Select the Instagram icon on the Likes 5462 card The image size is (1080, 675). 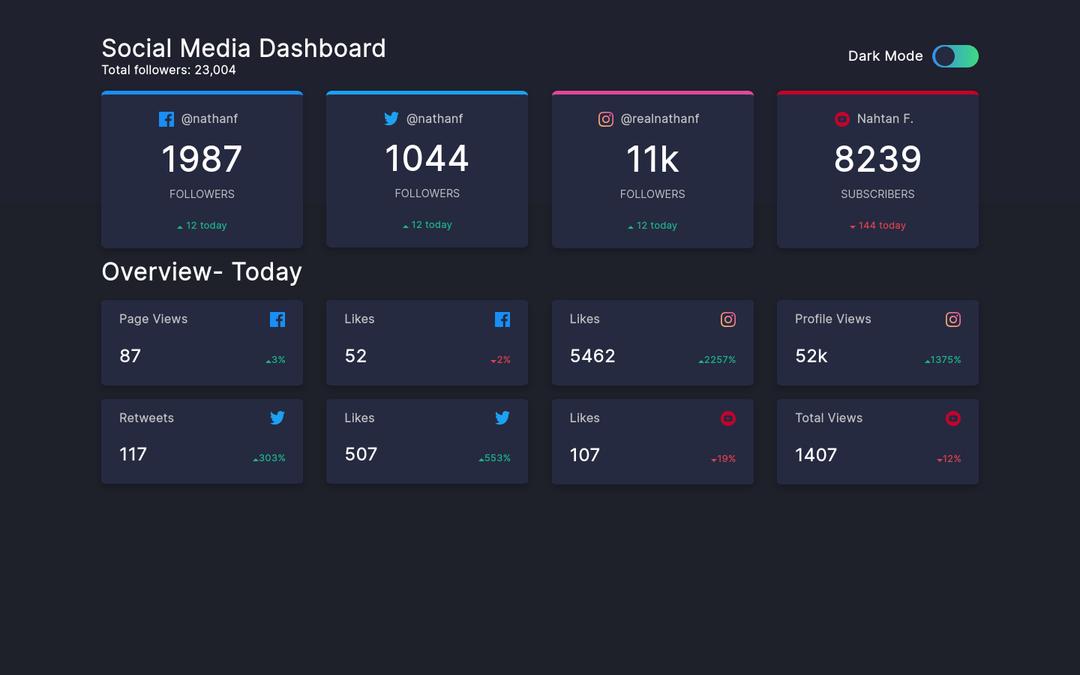[x=727, y=319]
